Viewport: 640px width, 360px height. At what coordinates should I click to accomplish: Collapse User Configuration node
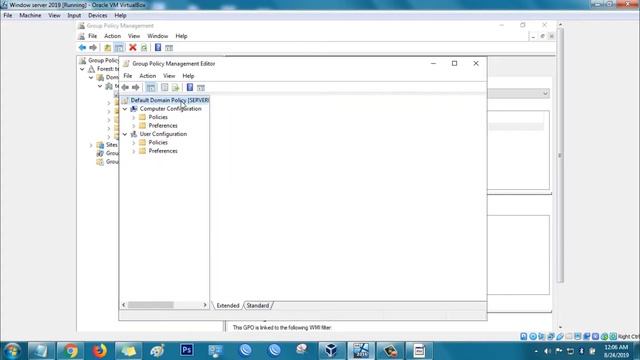pyautogui.click(x=125, y=134)
